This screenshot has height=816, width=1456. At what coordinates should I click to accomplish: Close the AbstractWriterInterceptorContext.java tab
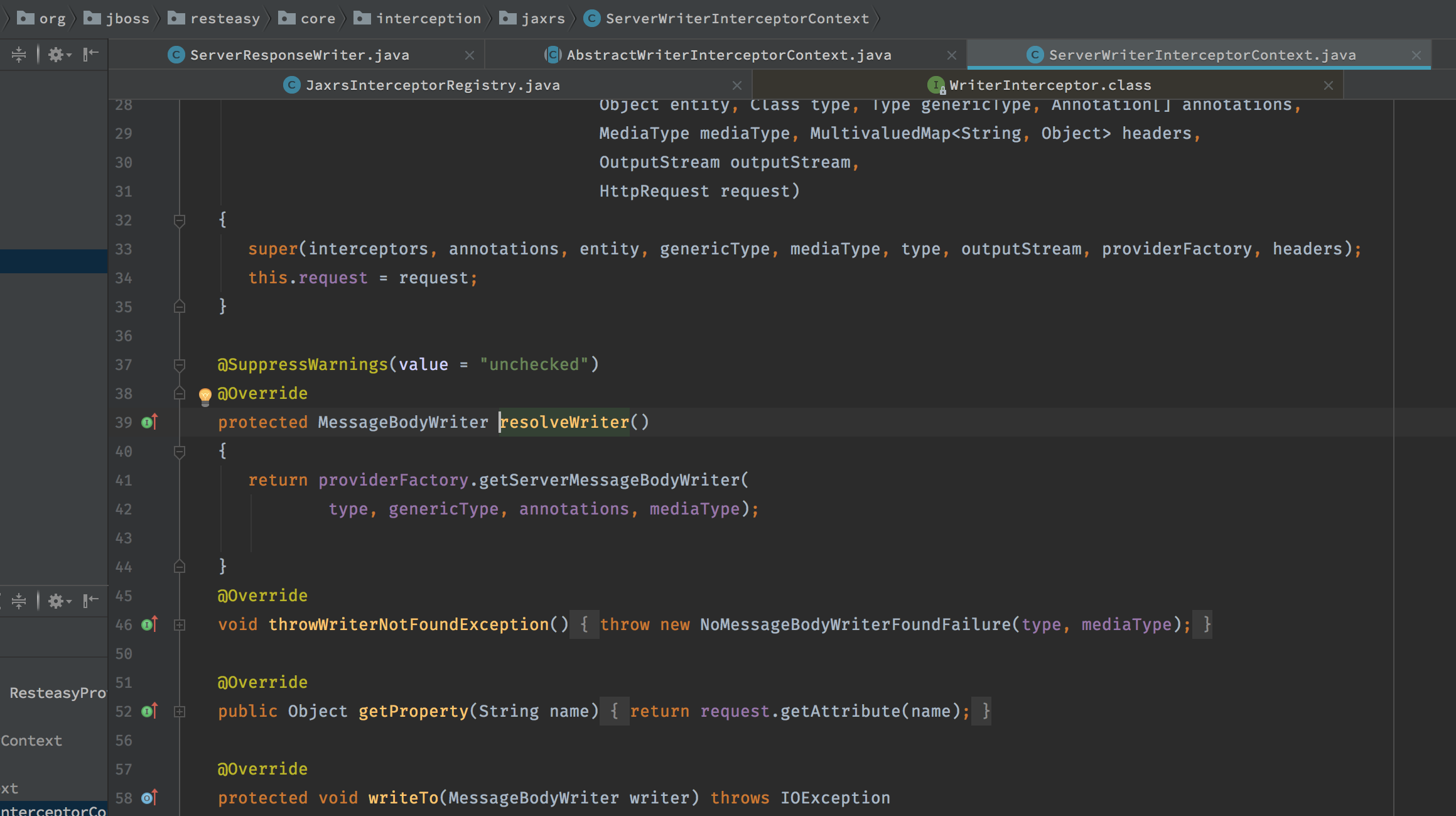coord(952,55)
